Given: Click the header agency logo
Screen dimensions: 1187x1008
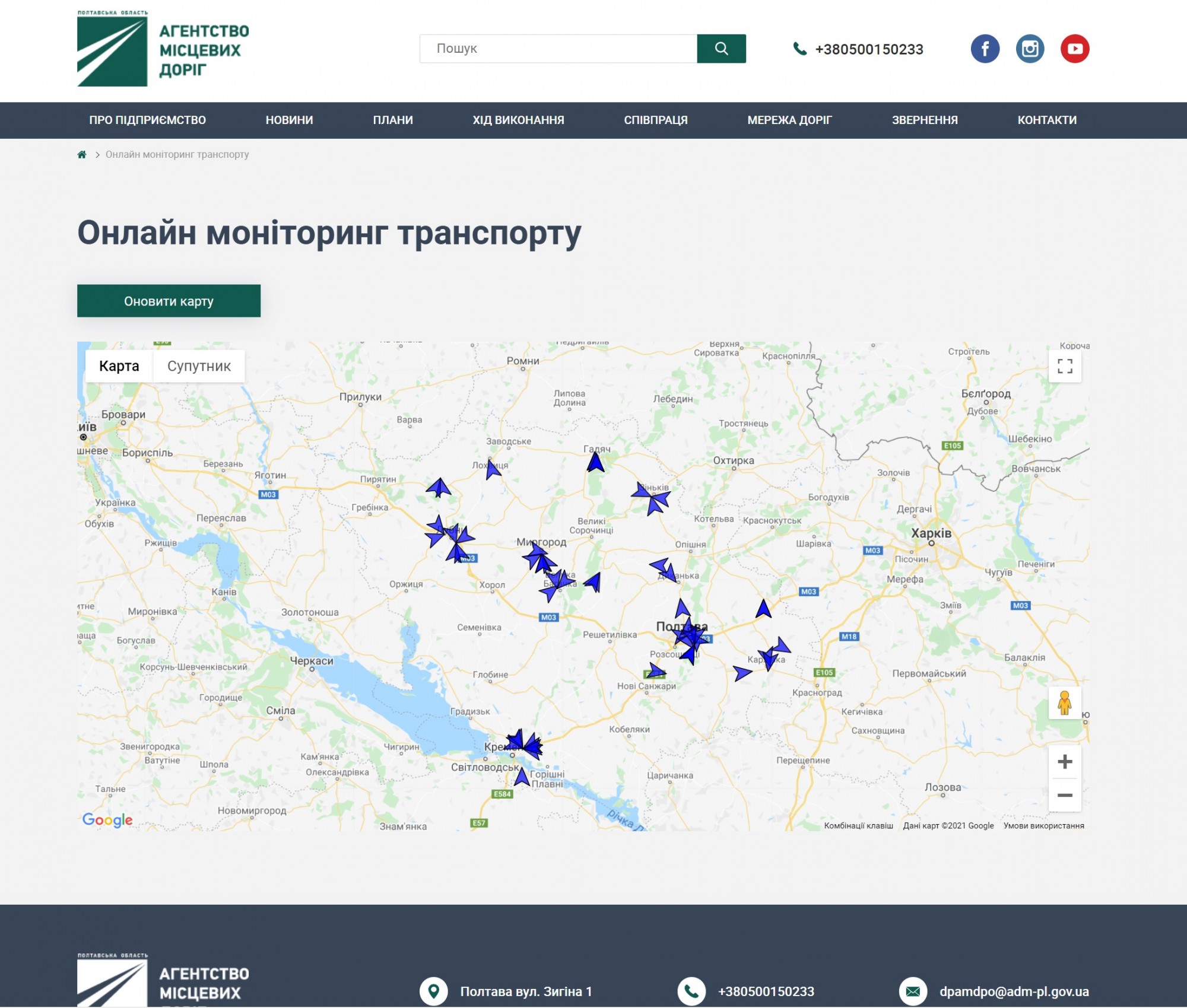Looking at the screenshot, I should pyautogui.click(x=163, y=49).
